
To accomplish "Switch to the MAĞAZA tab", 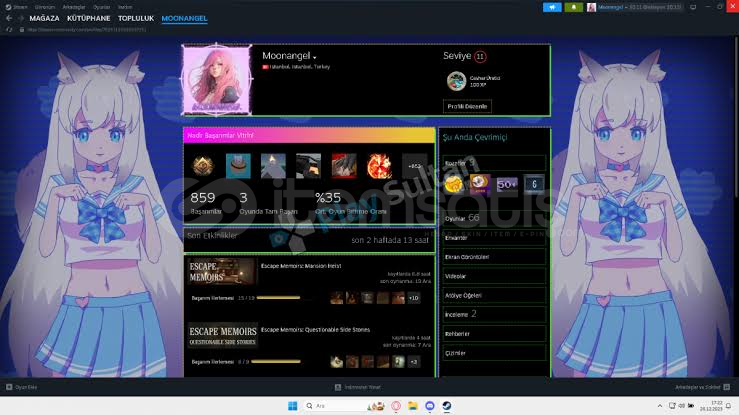I will click(44, 18).
